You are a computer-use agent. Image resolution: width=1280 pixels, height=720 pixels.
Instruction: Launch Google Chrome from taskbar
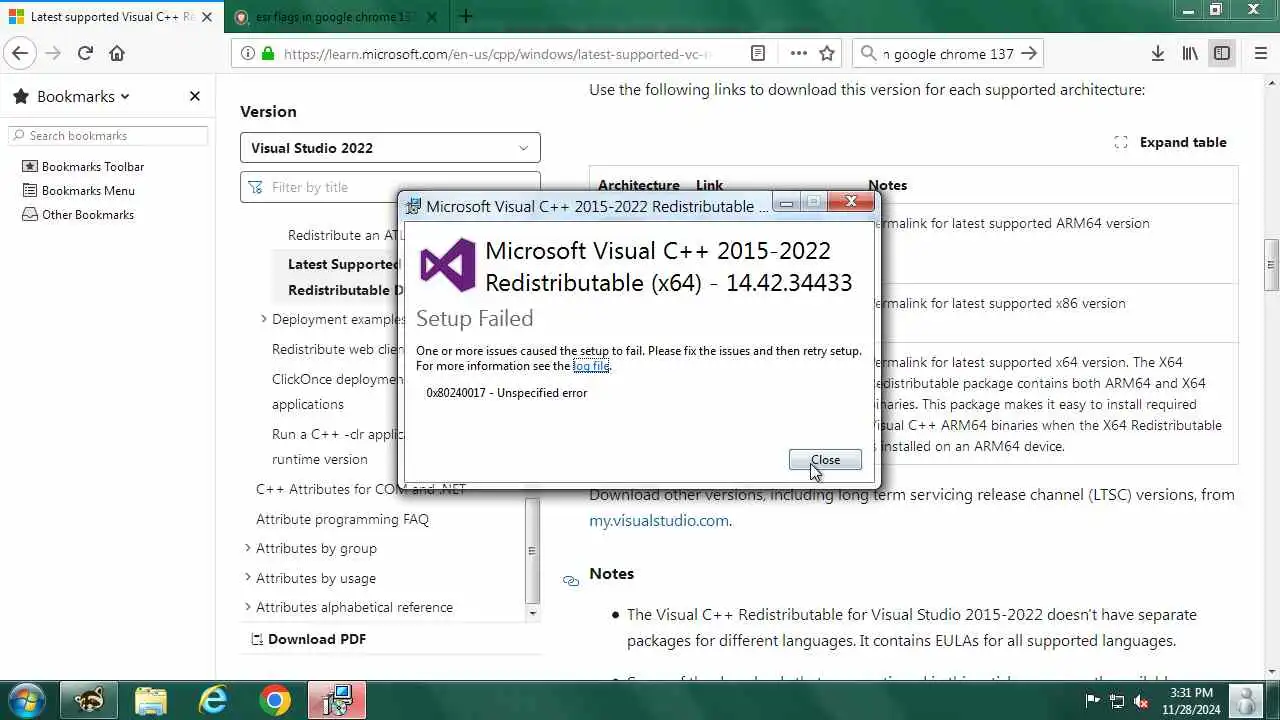coord(275,701)
